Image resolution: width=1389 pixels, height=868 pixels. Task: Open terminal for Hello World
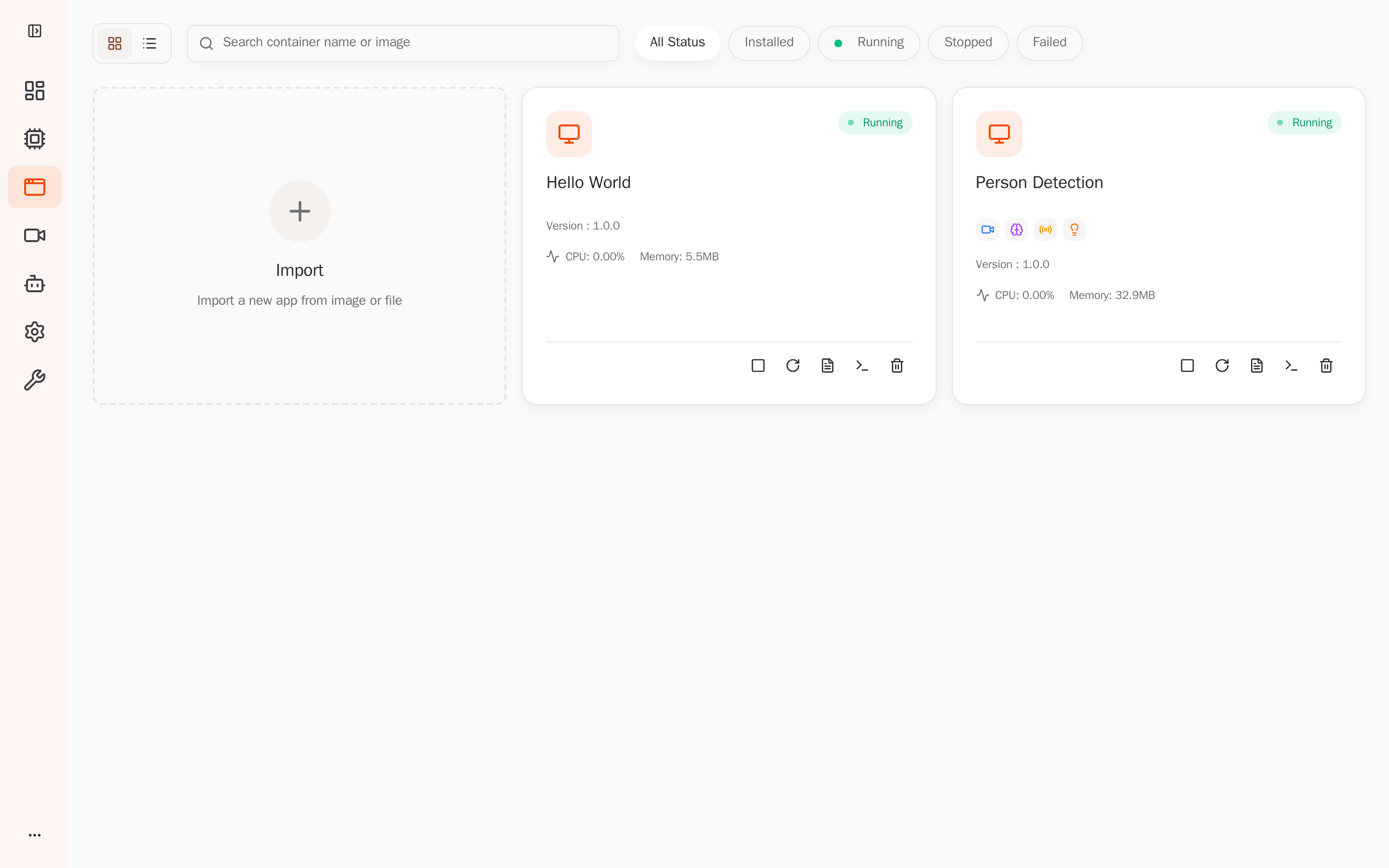click(862, 366)
